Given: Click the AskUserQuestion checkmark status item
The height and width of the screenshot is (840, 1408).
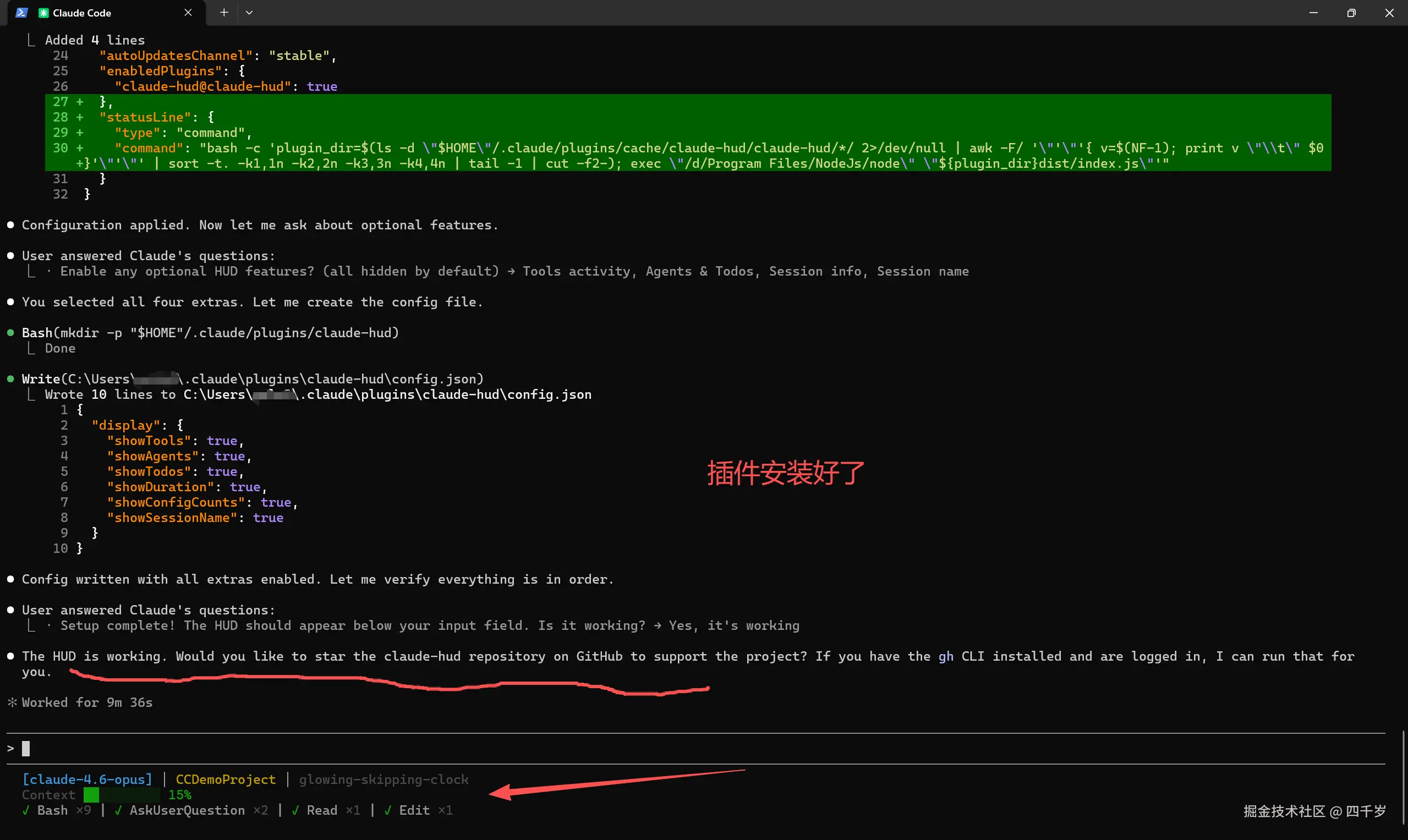Looking at the screenshot, I should pos(118,810).
